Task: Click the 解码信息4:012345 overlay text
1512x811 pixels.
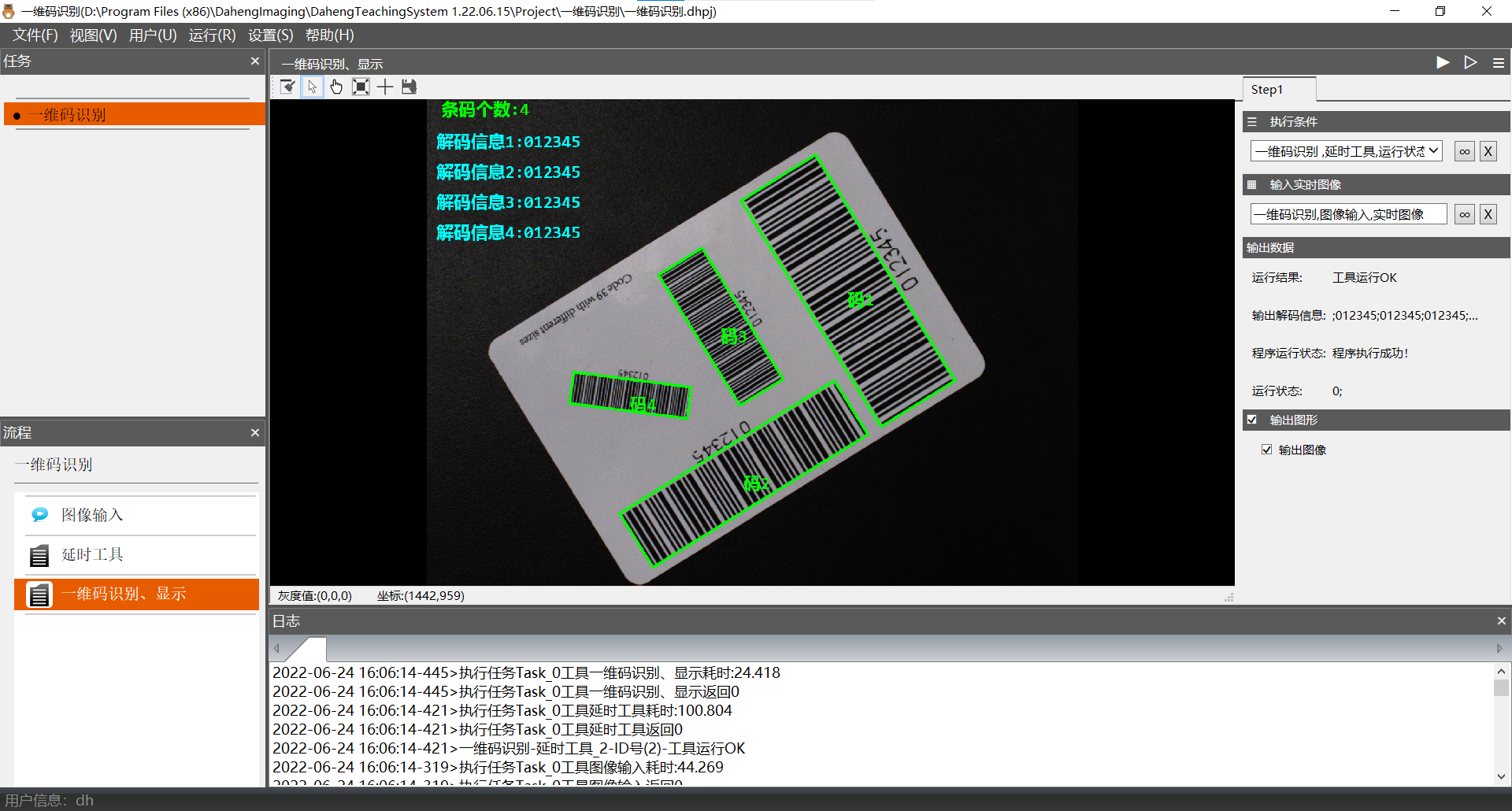Action: coord(508,232)
